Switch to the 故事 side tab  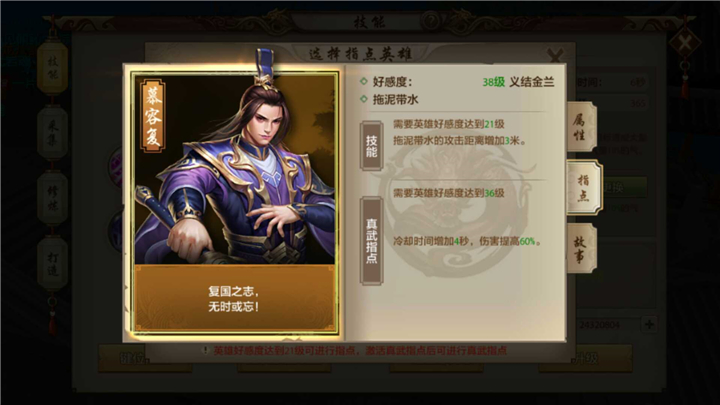point(581,249)
